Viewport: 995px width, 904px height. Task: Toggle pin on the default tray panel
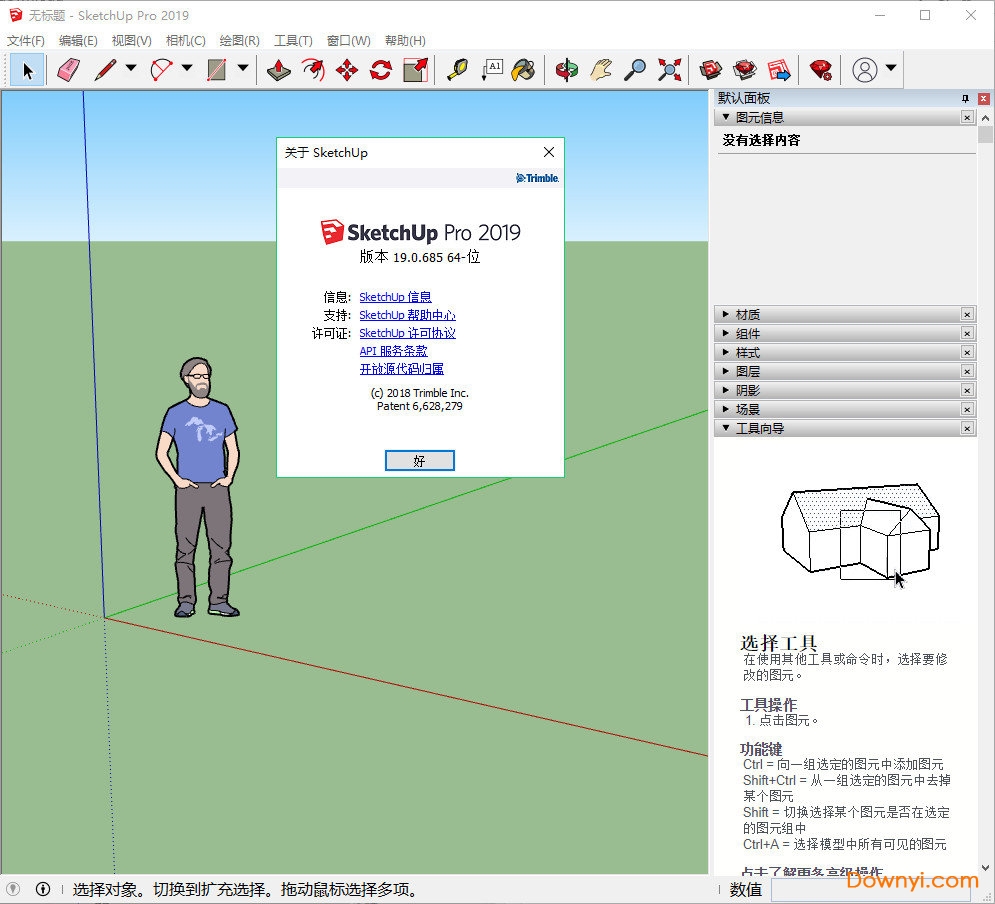pos(965,98)
